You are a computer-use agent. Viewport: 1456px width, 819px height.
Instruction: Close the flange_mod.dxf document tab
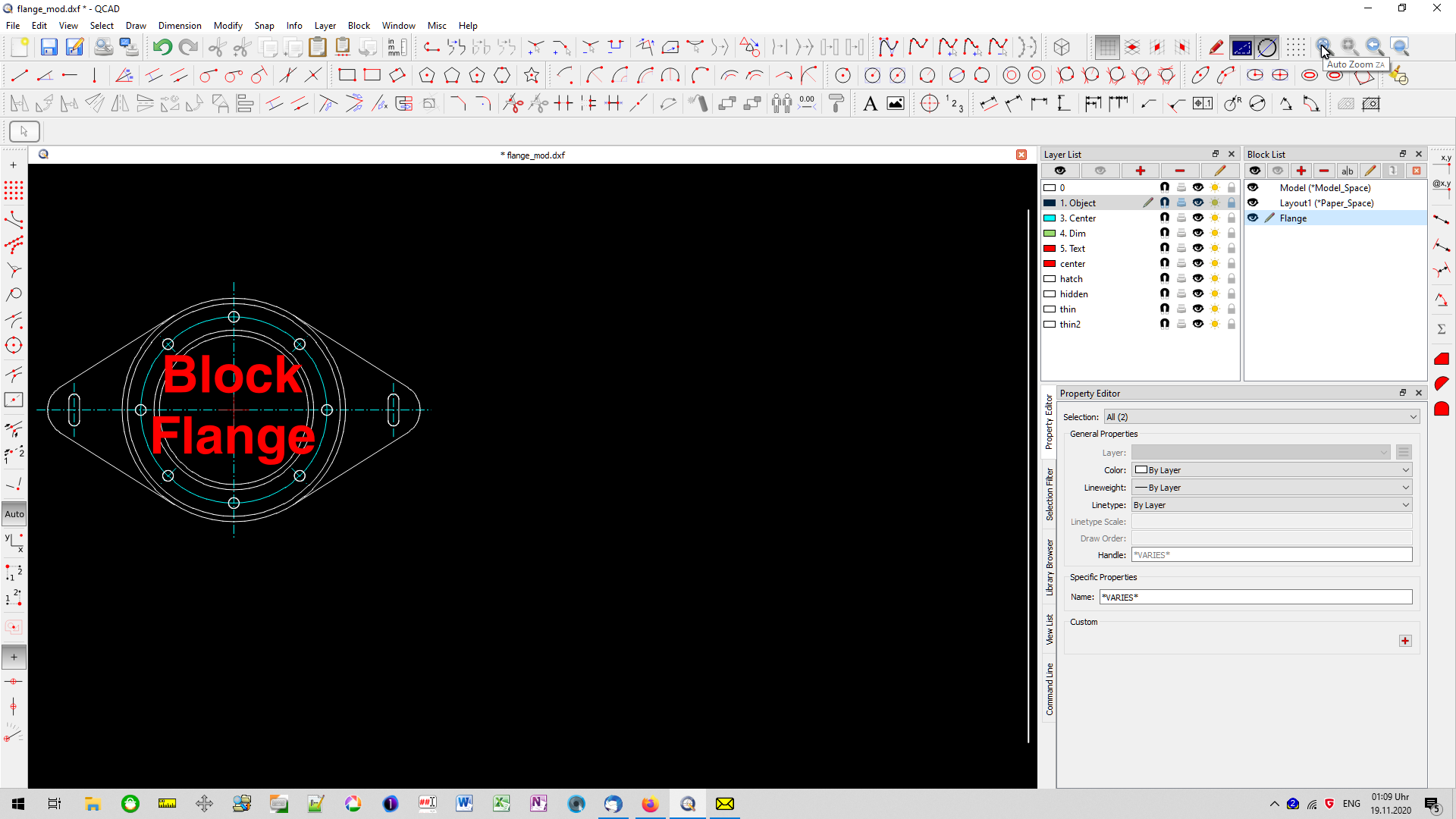[1021, 155]
